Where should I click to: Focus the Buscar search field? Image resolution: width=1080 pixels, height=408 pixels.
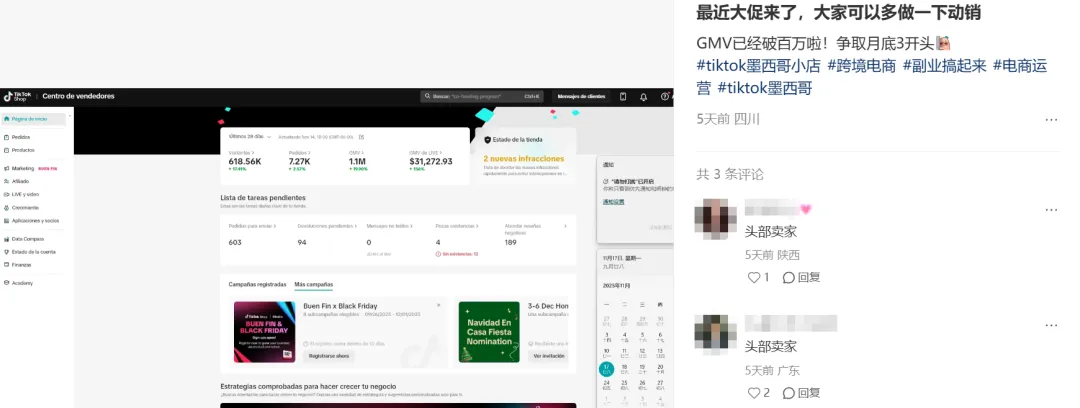coord(482,96)
